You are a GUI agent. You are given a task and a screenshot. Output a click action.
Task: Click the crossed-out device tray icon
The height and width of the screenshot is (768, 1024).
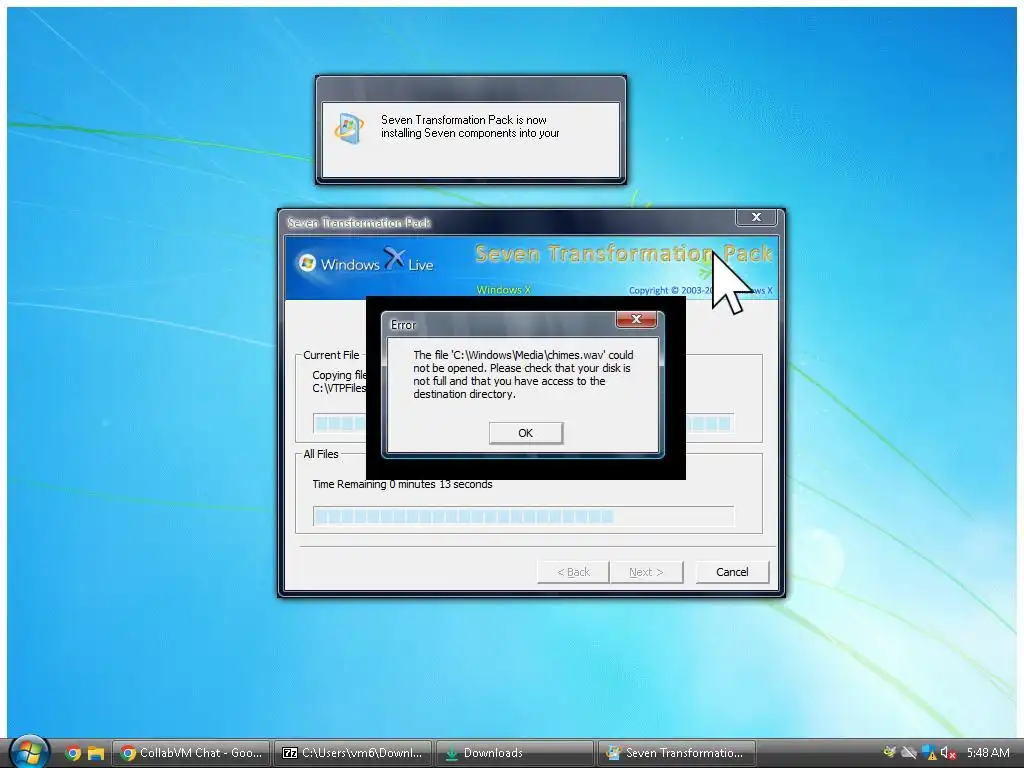coord(909,753)
